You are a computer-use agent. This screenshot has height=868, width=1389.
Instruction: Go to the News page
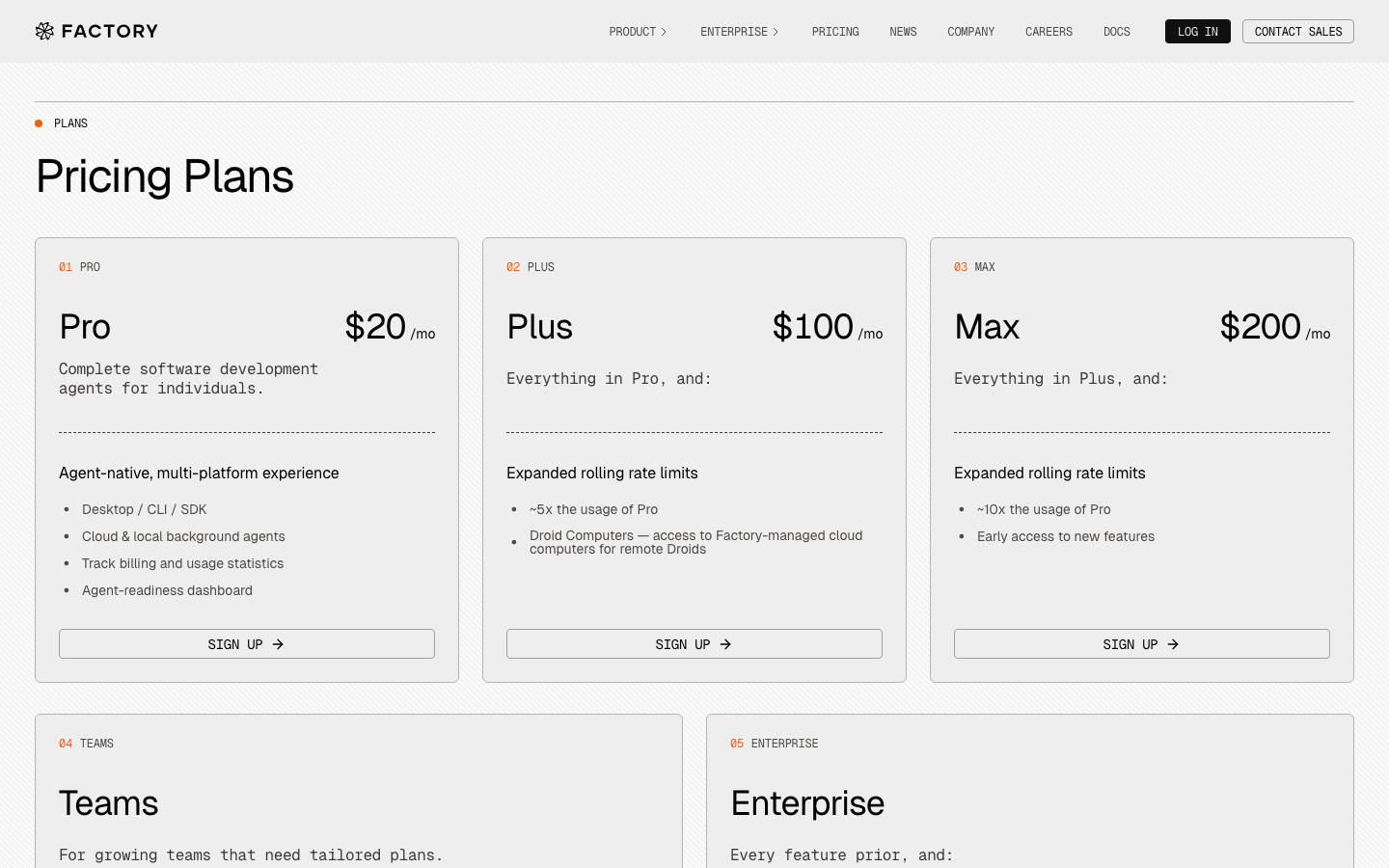(x=903, y=32)
